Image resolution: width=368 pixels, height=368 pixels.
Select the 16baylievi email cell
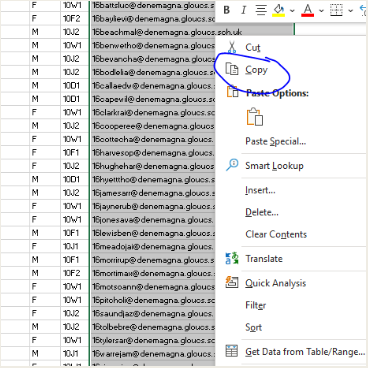(153, 19)
